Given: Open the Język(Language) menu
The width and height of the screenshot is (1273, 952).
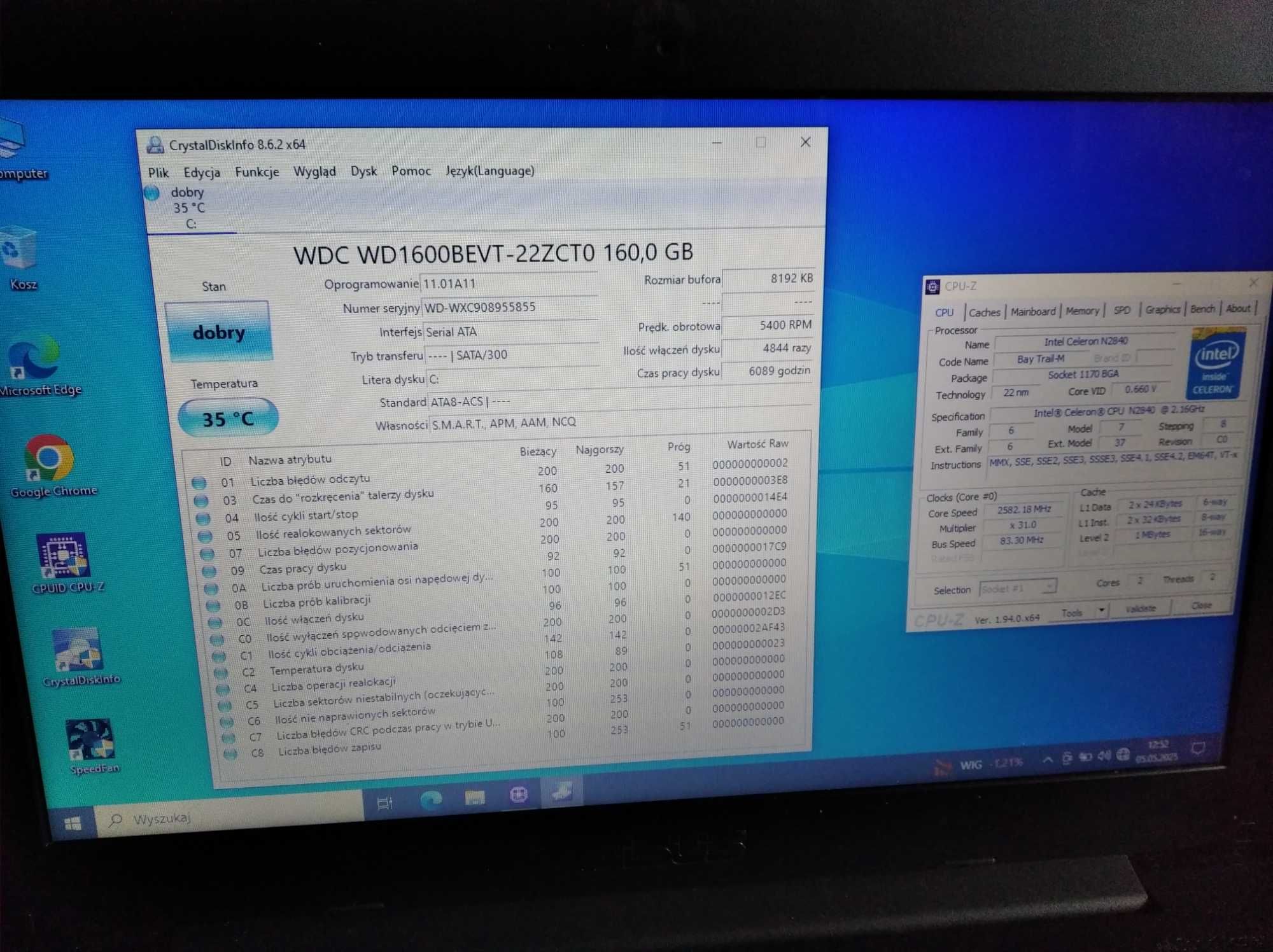Looking at the screenshot, I should (x=490, y=171).
